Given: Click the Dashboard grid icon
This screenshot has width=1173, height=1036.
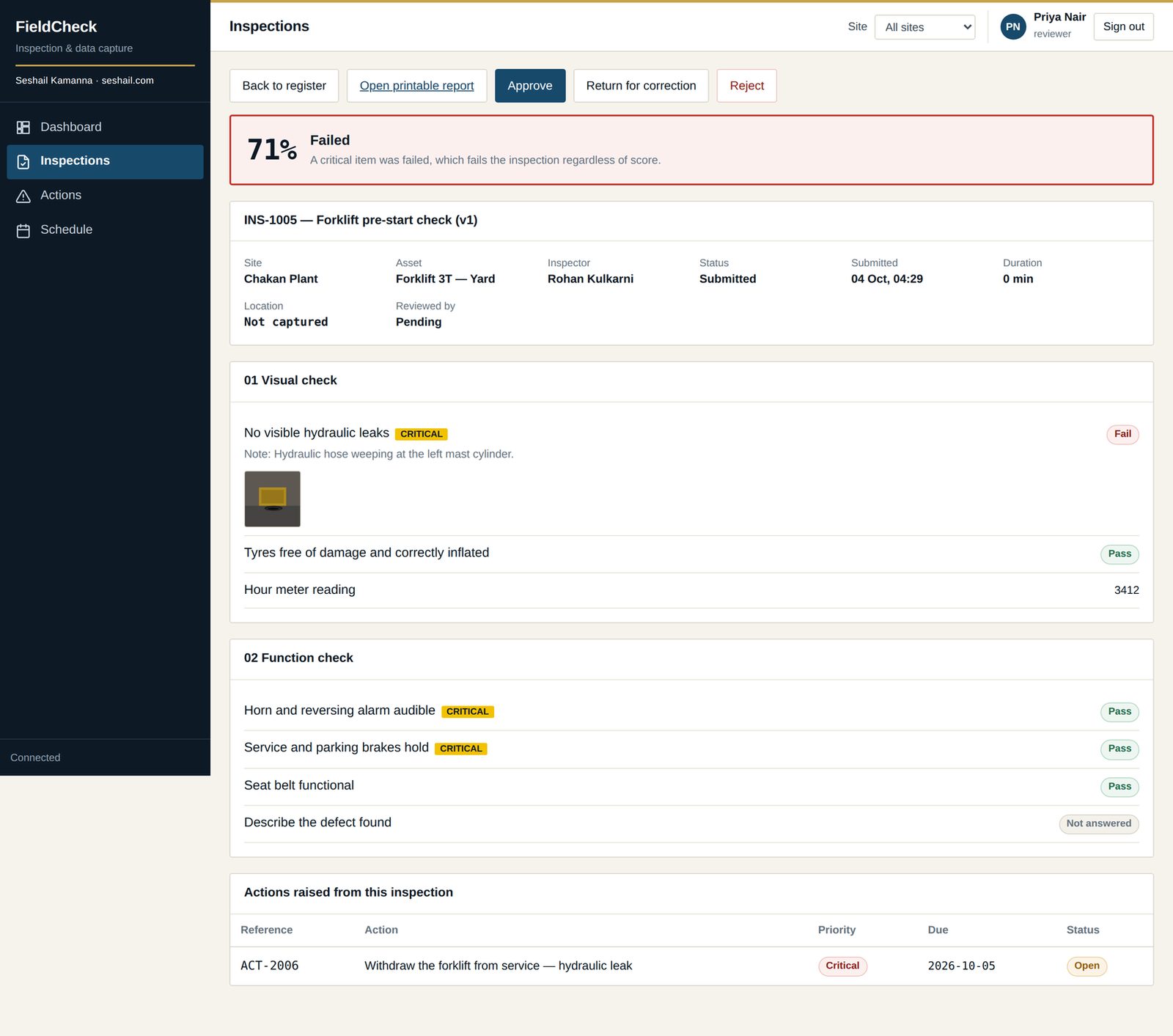Looking at the screenshot, I should coord(23,128).
